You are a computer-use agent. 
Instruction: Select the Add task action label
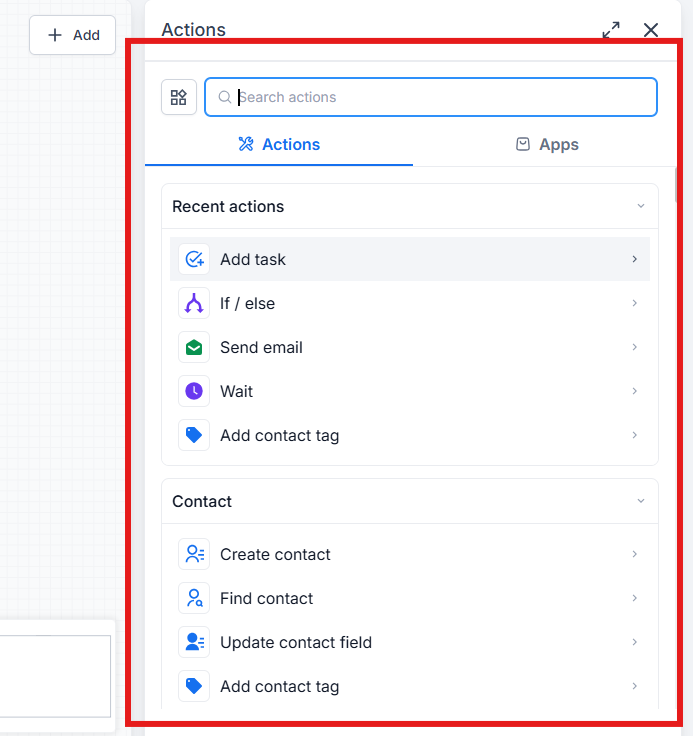coord(253,259)
